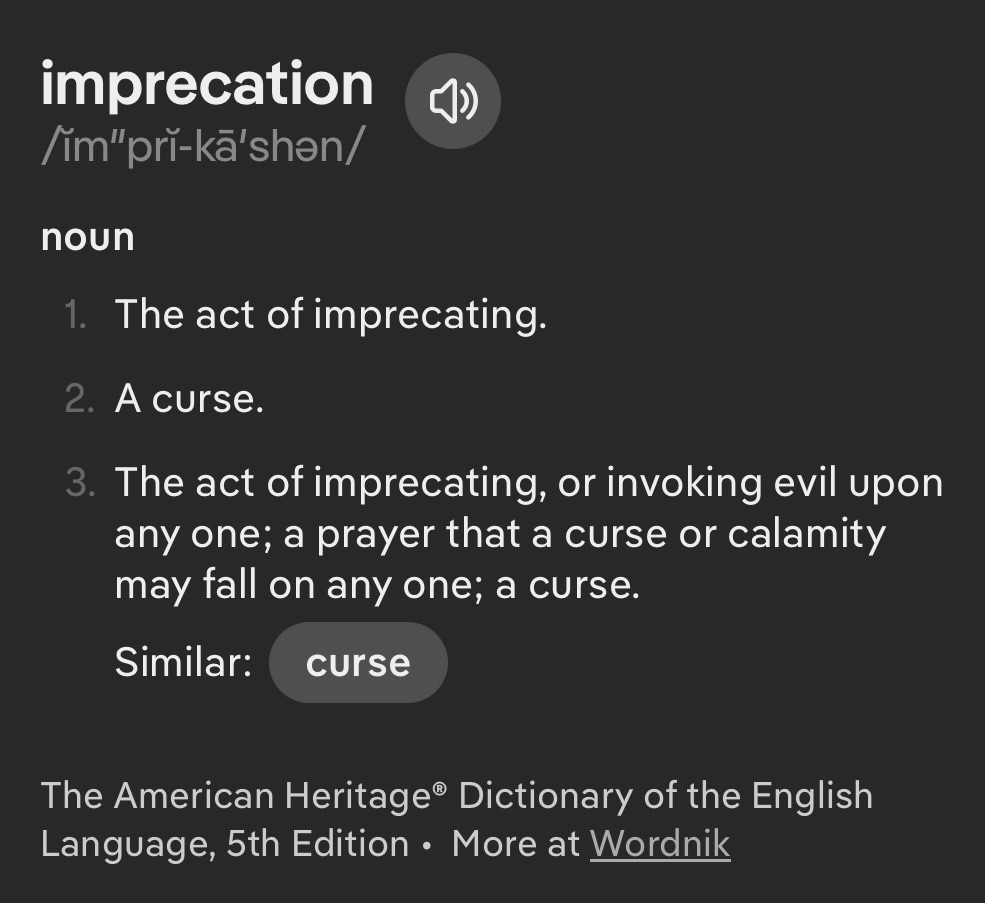Click the number marker for definition 3
985x903 pixels.
point(78,484)
